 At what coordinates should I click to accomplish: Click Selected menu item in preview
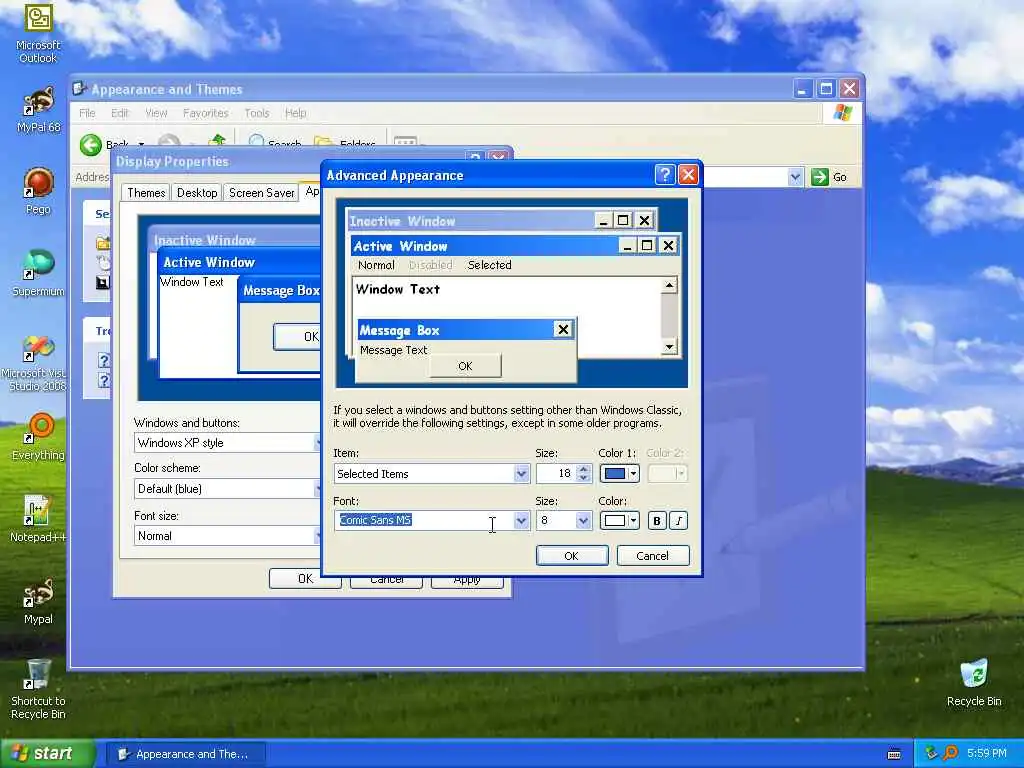489,265
